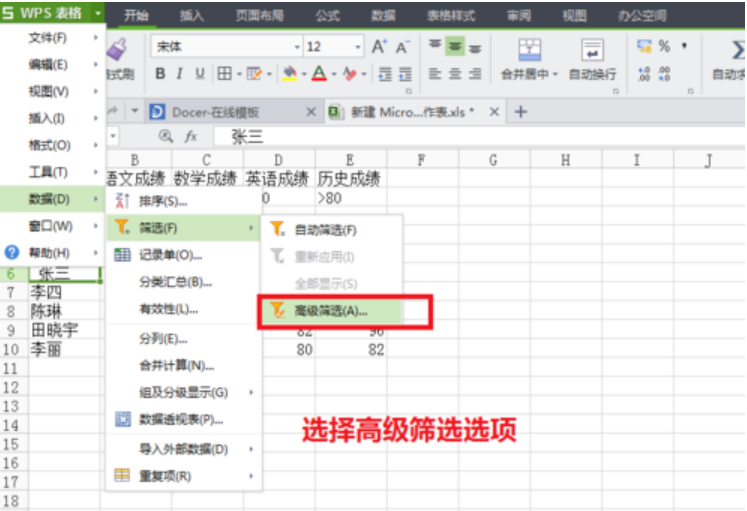Expand the WPS 表格 application menu arrow
This screenshot has width=747, height=511.
pos(97,14)
